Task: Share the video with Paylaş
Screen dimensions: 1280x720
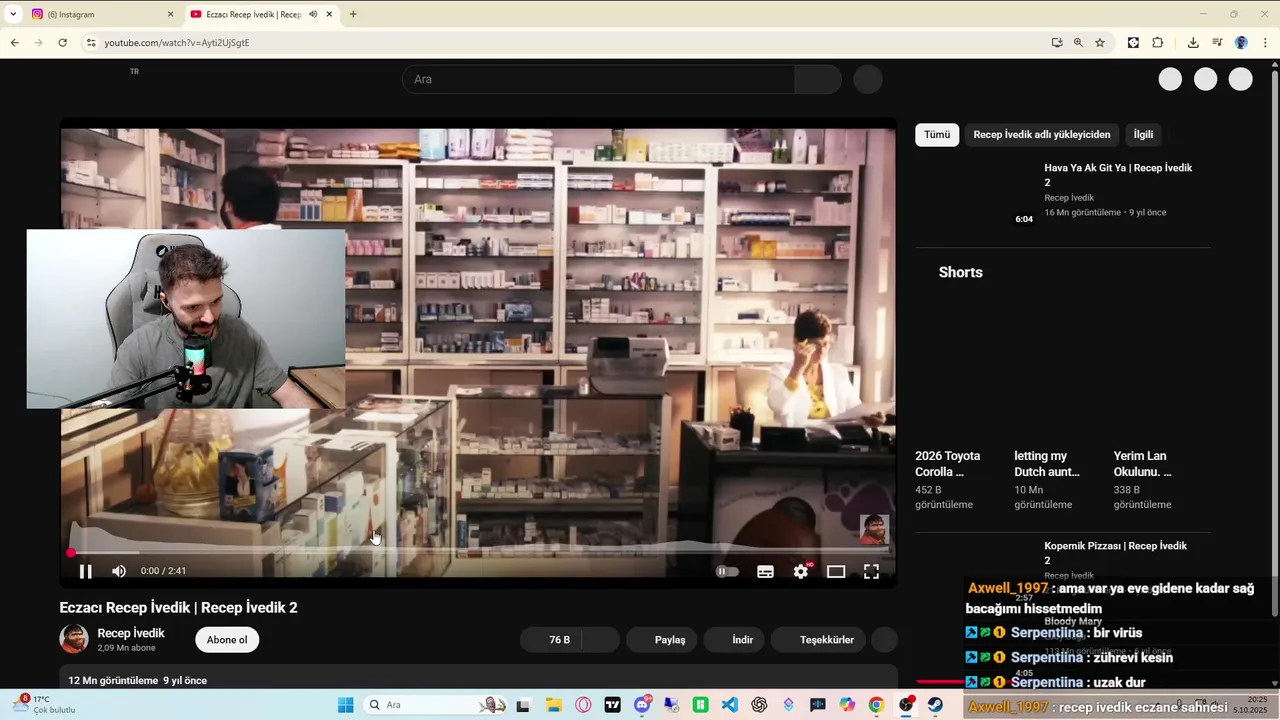Action: click(x=661, y=640)
